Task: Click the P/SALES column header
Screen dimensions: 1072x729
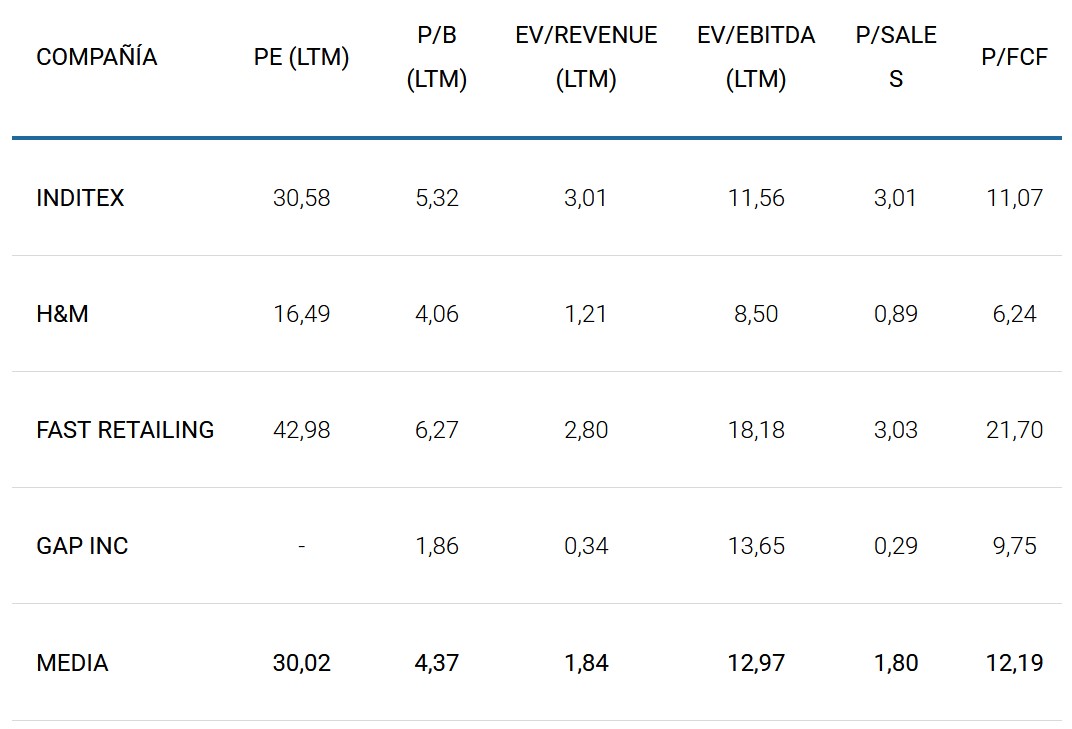Action: point(896,58)
